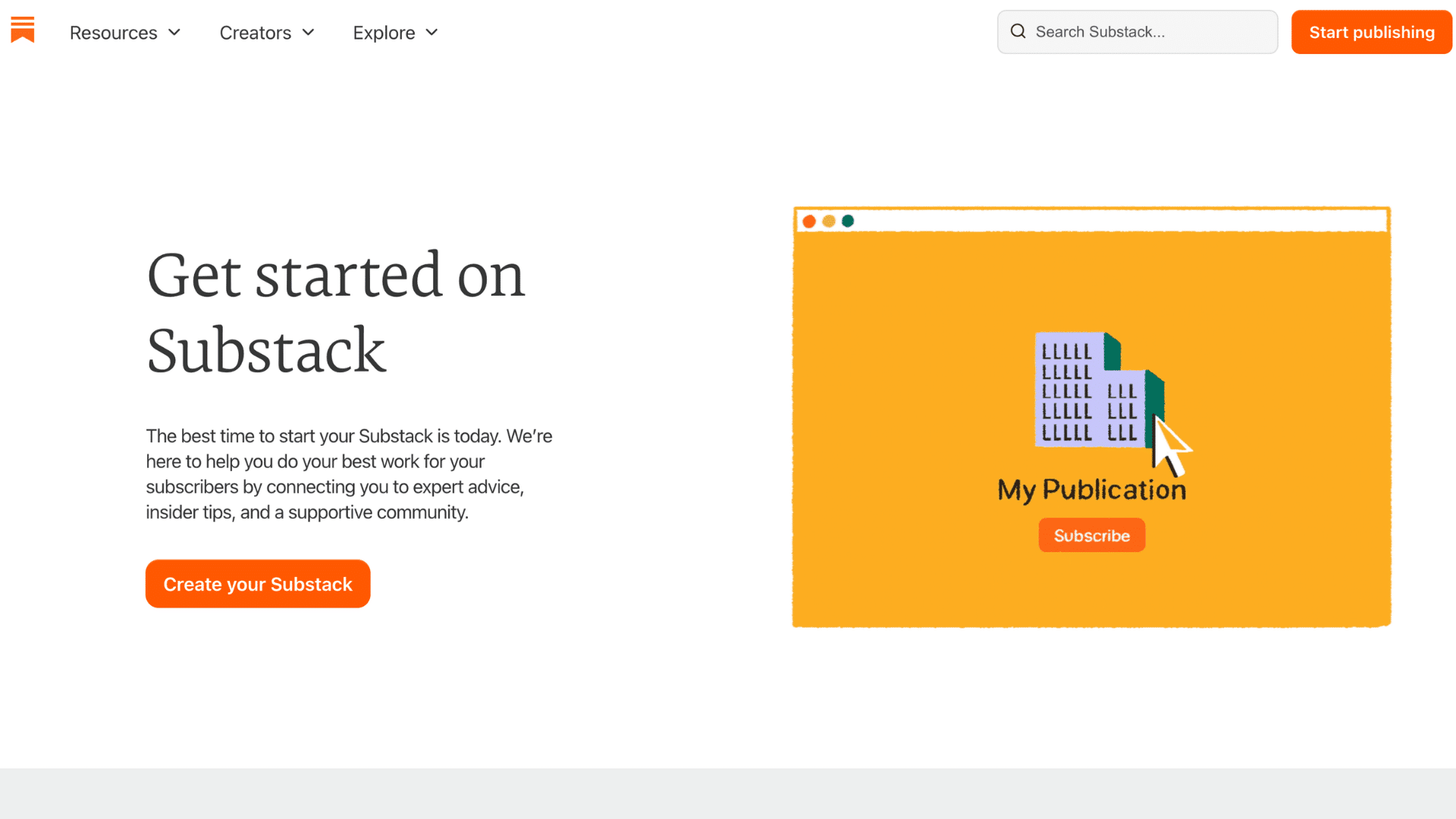
Task: Open the Explore menu
Action: click(395, 33)
